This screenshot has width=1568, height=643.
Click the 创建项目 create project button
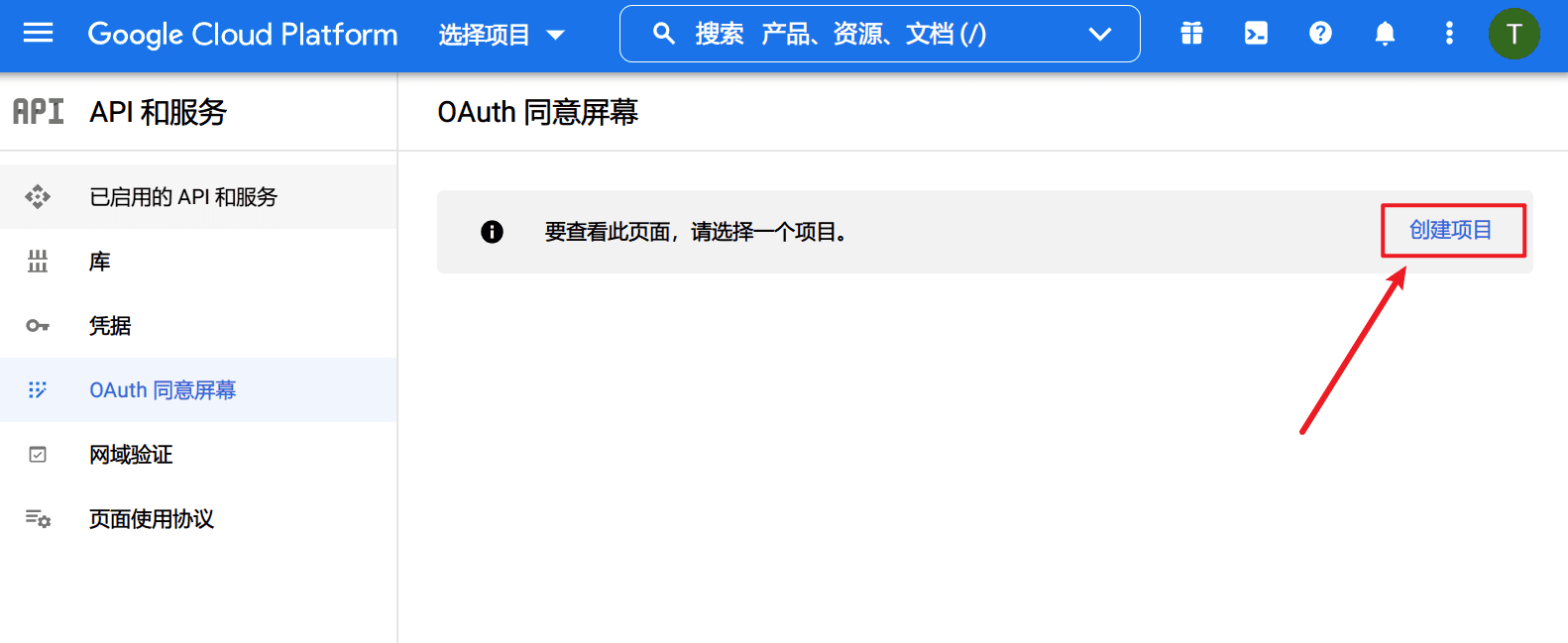[x=1451, y=230]
